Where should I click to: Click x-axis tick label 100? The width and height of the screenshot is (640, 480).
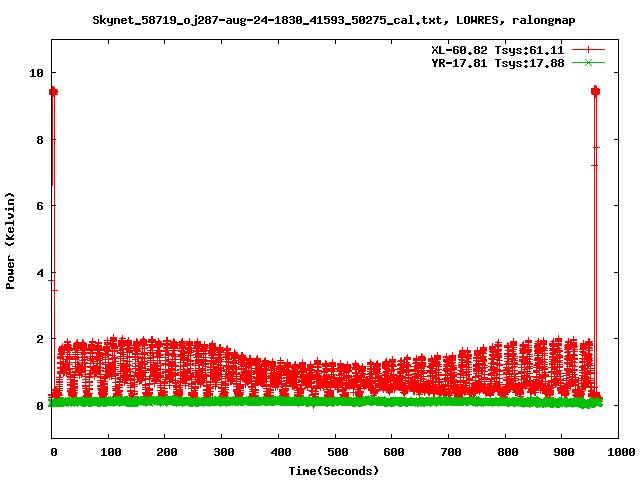click(111, 452)
